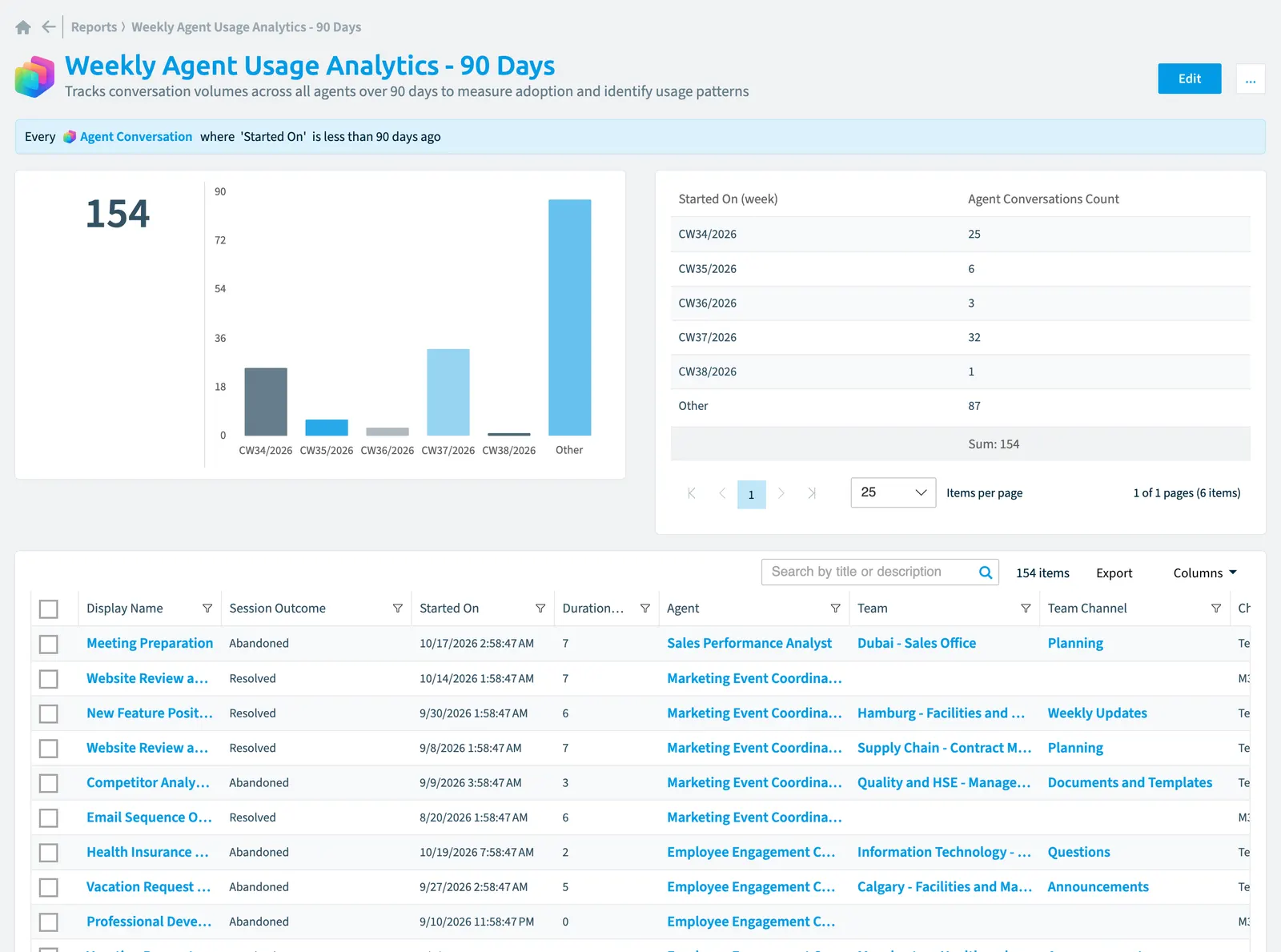The height and width of the screenshot is (952, 1281).
Task: Click the back arrow icon
Action: [x=49, y=26]
